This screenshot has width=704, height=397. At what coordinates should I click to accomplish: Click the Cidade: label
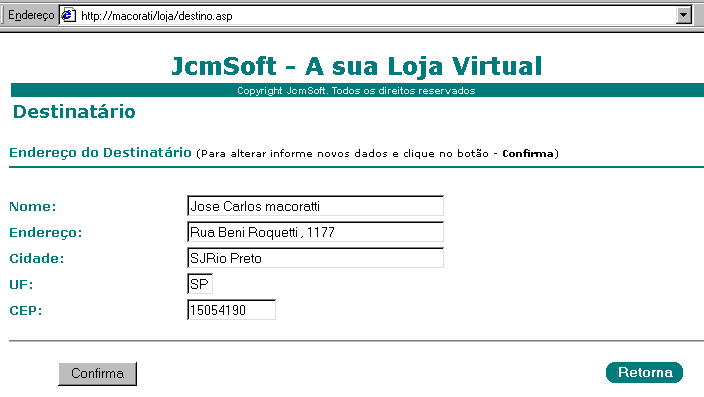[37, 259]
